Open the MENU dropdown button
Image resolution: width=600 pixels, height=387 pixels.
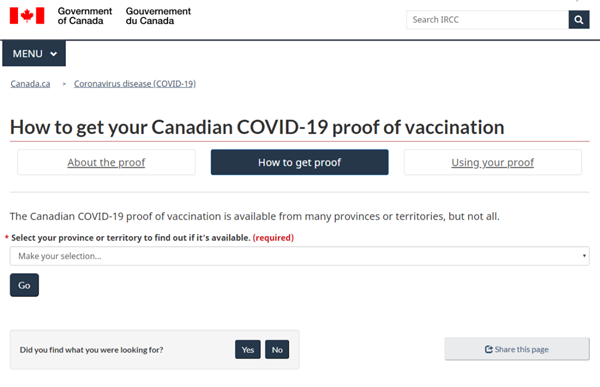(34, 54)
